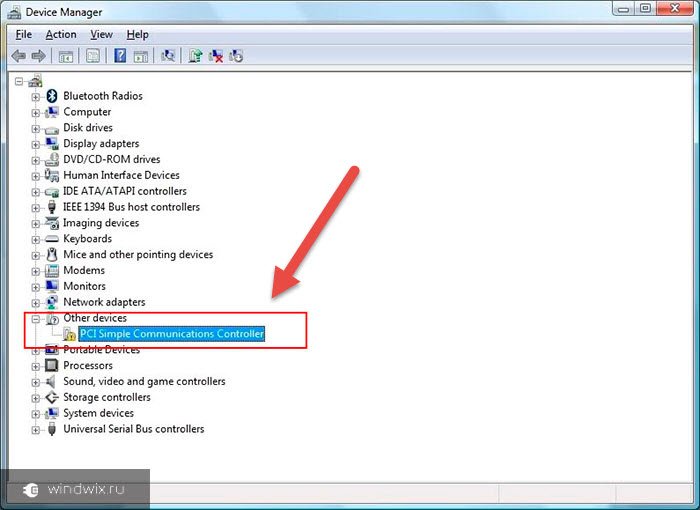The height and width of the screenshot is (510, 700).
Task: Click the Forward arrow toolbar icon
Action: click(x=39, y=56)
